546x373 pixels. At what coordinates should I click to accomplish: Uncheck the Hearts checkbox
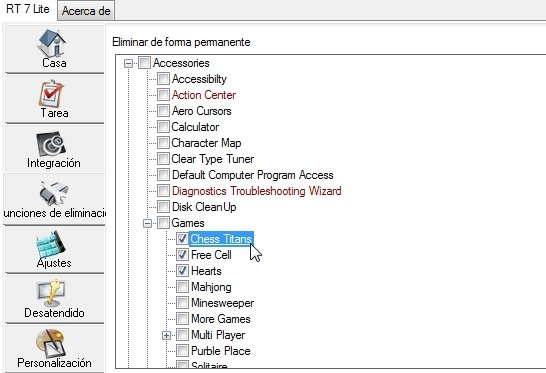[182, 271]
